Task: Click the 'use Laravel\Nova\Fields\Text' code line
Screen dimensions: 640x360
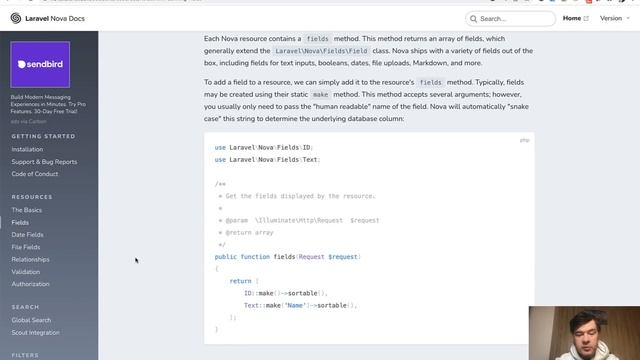Action: tap(268, 160)
